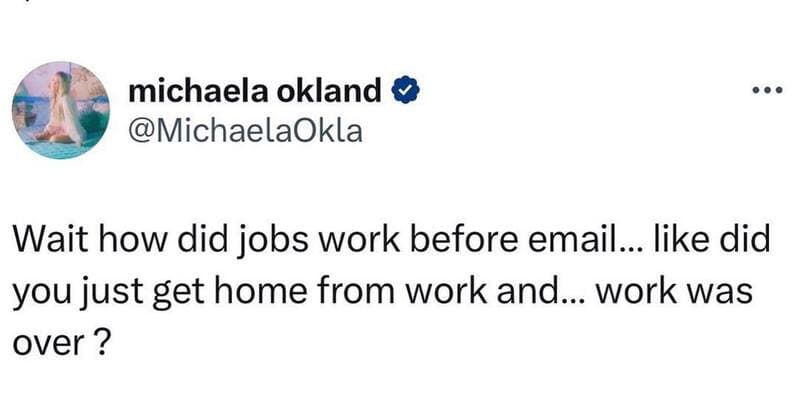Open michaela okland's profile picture

coord(63,110)
